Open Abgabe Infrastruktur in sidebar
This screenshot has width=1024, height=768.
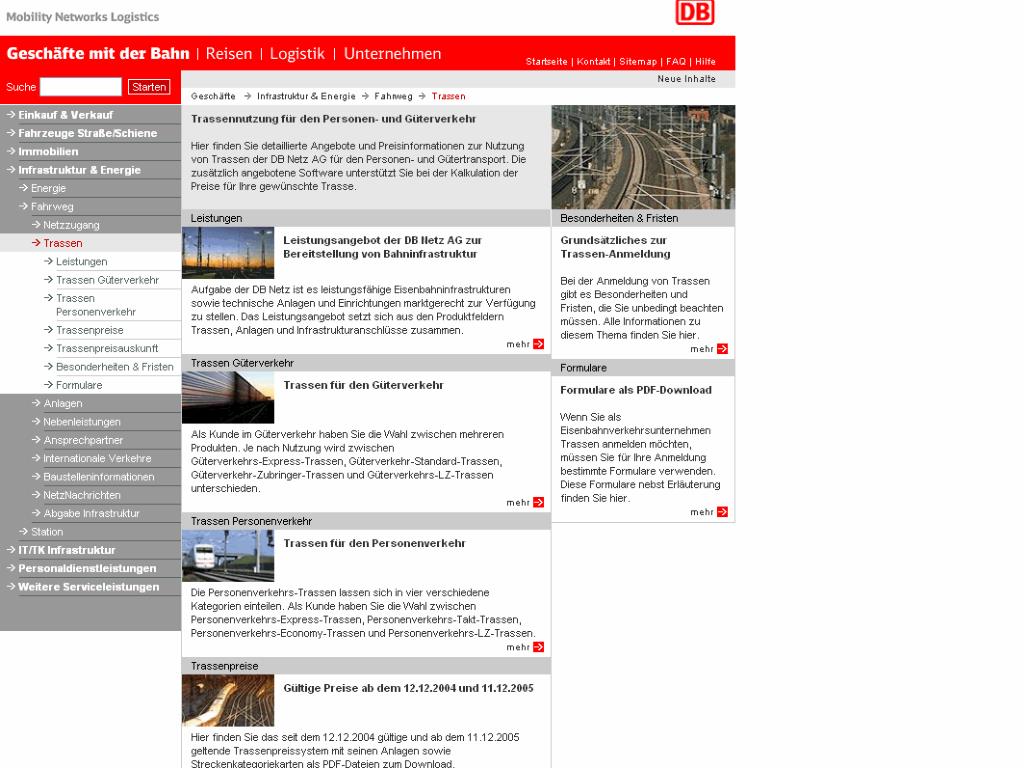90,513
